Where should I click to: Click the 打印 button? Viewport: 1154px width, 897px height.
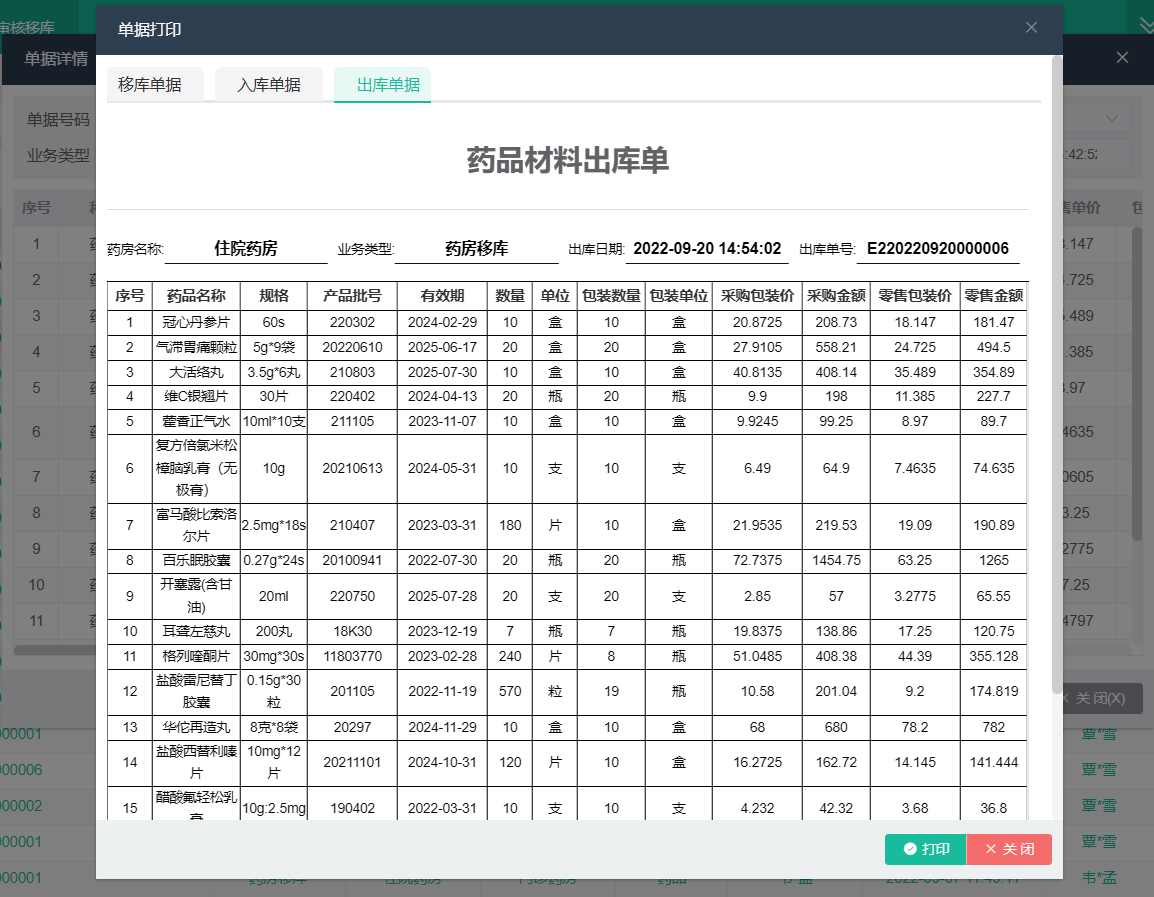[x=925, y=848]
